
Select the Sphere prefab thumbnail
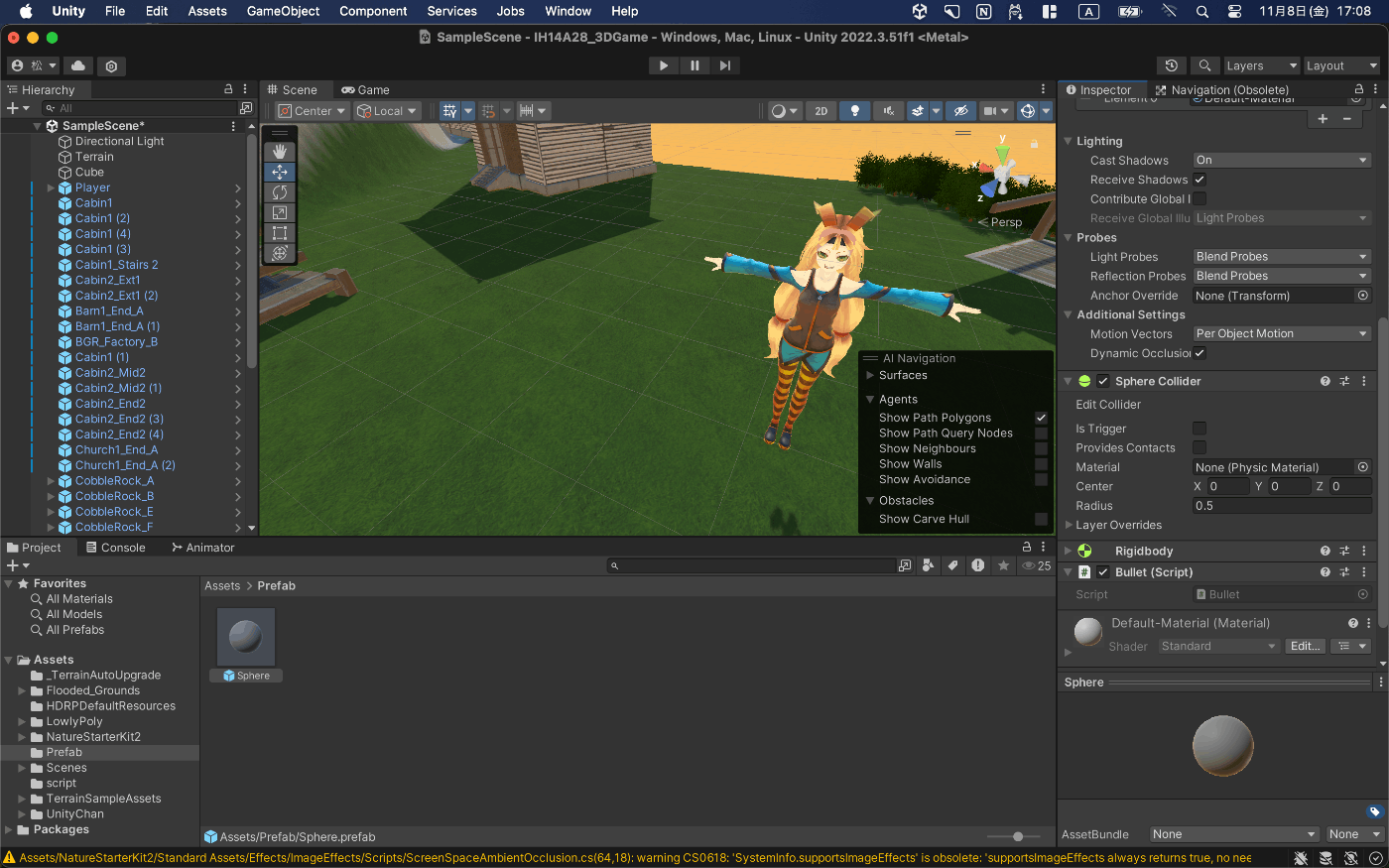point(246,636)
